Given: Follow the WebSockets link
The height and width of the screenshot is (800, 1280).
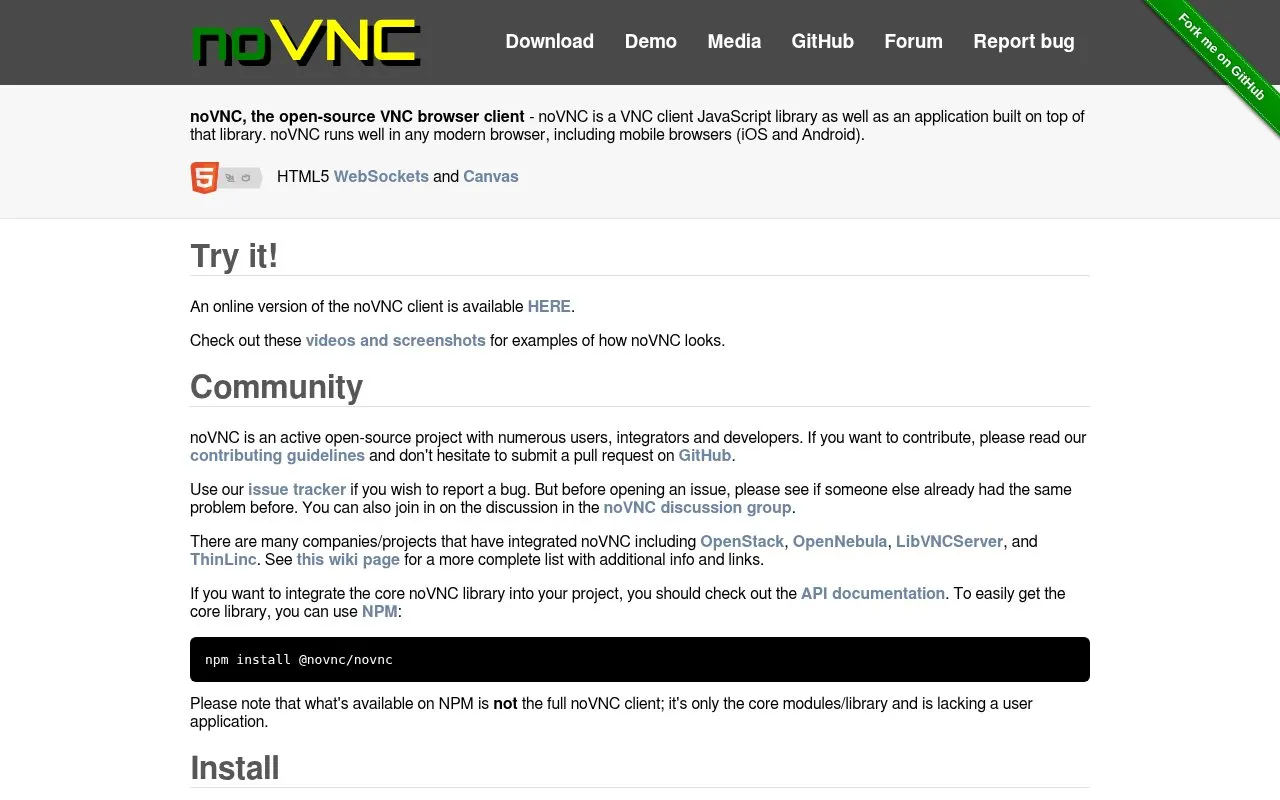Looking at the screenshot, I should click(x=381, y=176).
